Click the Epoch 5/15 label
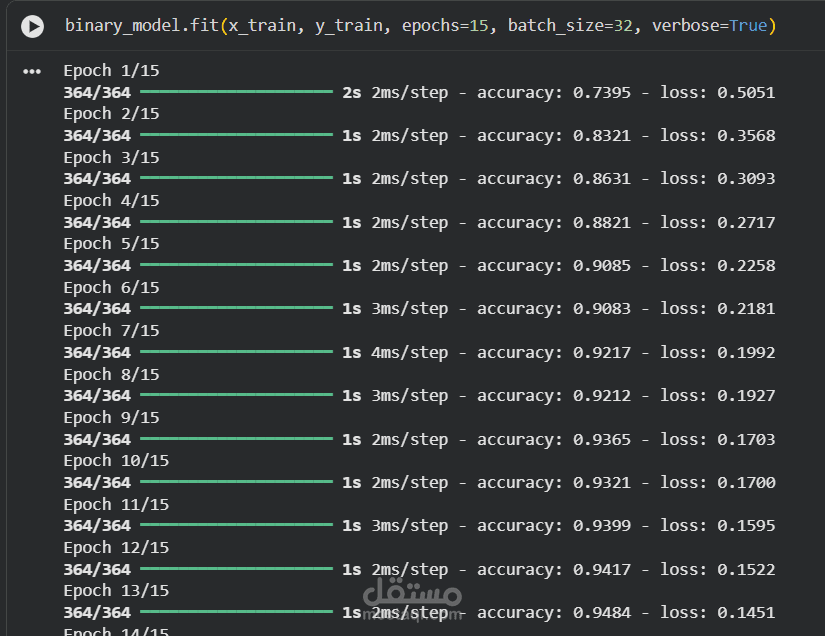 click(111, 244)
